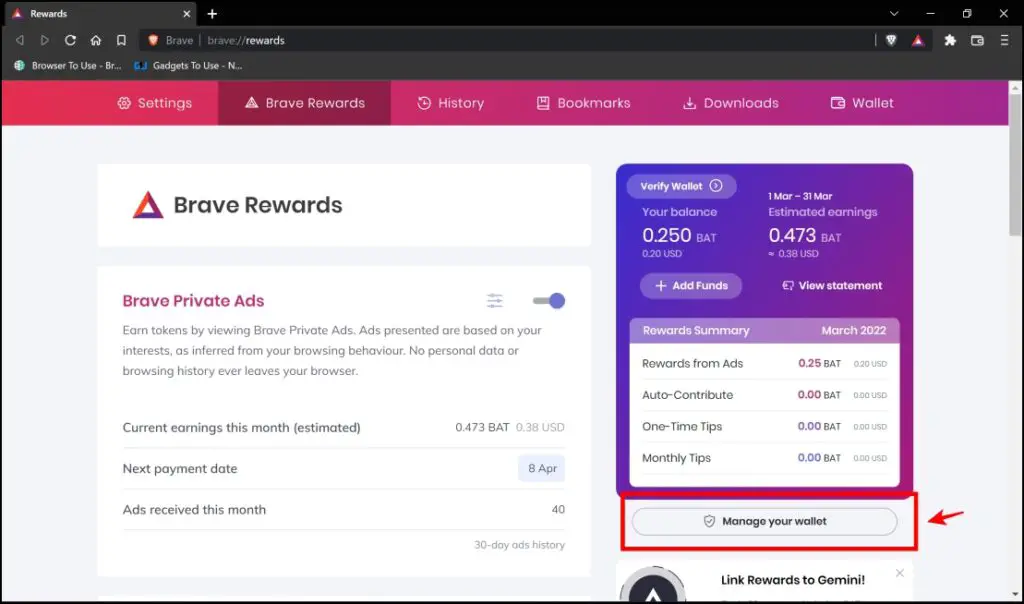Bookmark this page with toolbar bookmark icon
This screenshot has width=1024, height=604.
(121, 40)
